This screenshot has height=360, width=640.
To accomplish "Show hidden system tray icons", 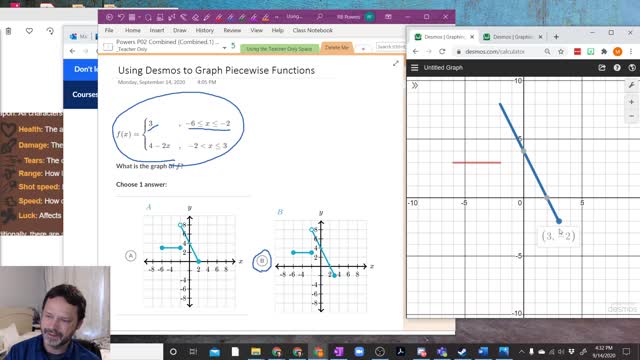I will click(x=521, y=351).
